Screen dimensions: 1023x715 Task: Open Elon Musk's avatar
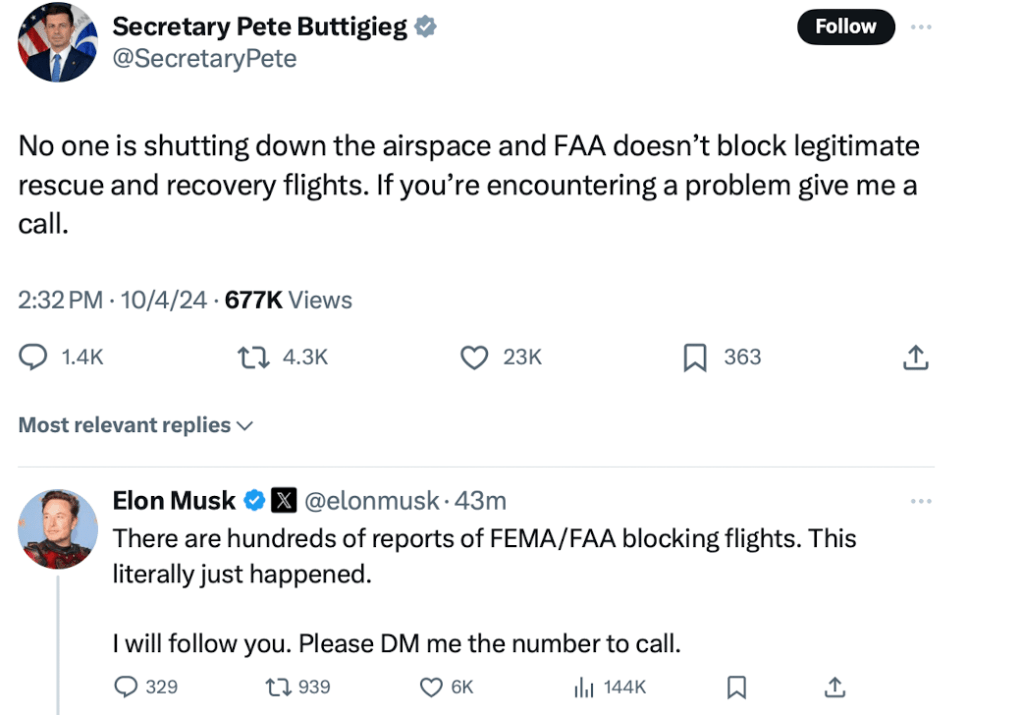pyautogui.click(x=58, y=529)
